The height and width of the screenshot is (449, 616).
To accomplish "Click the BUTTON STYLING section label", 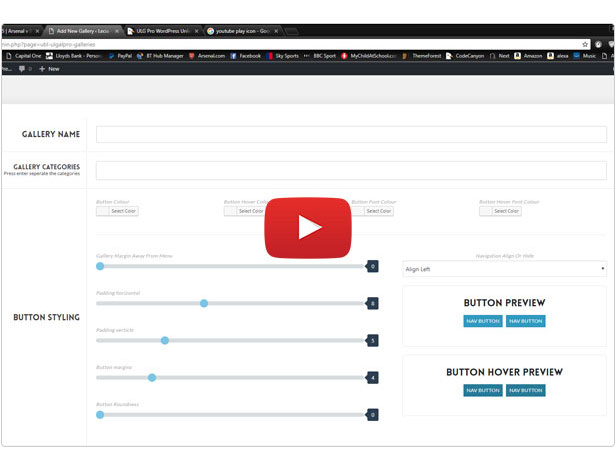I will pos(46,317).
